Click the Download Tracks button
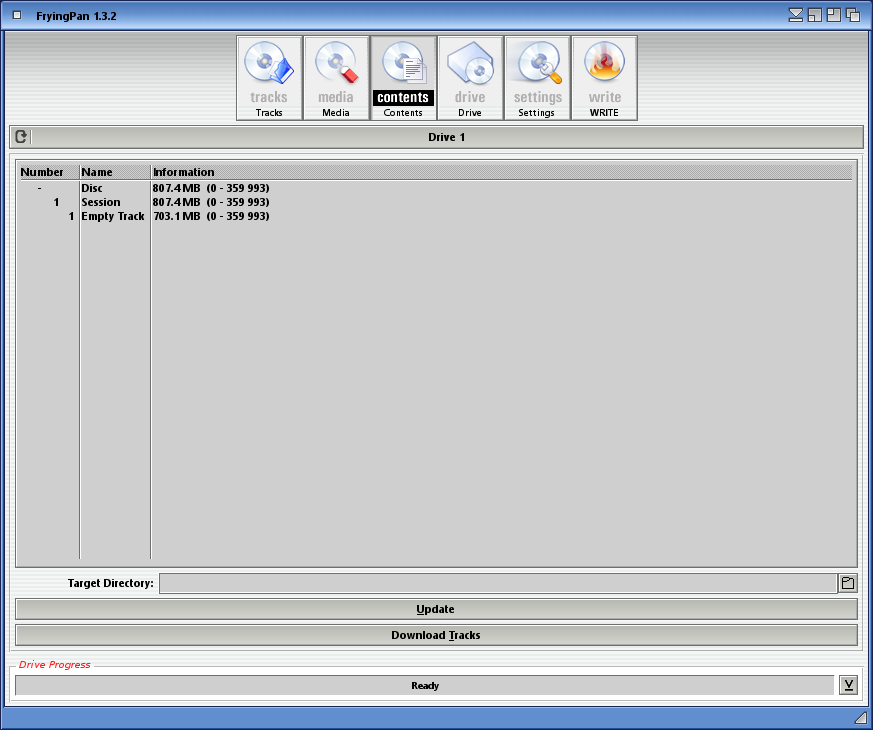 click(436, 635)
